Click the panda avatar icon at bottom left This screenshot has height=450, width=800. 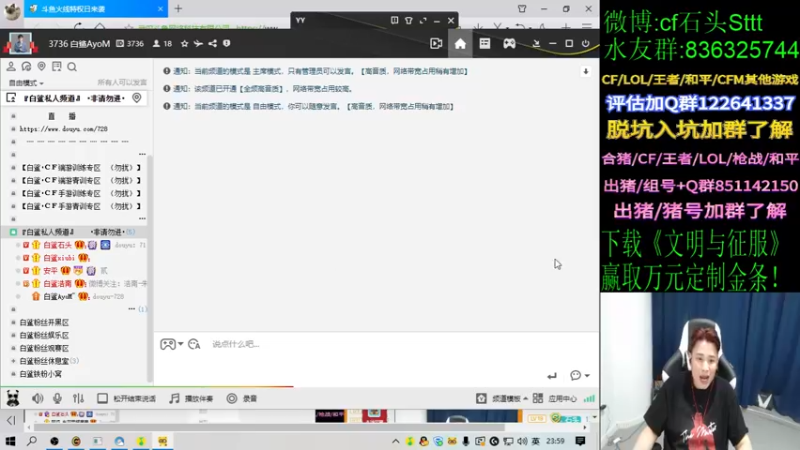[13, 398]
